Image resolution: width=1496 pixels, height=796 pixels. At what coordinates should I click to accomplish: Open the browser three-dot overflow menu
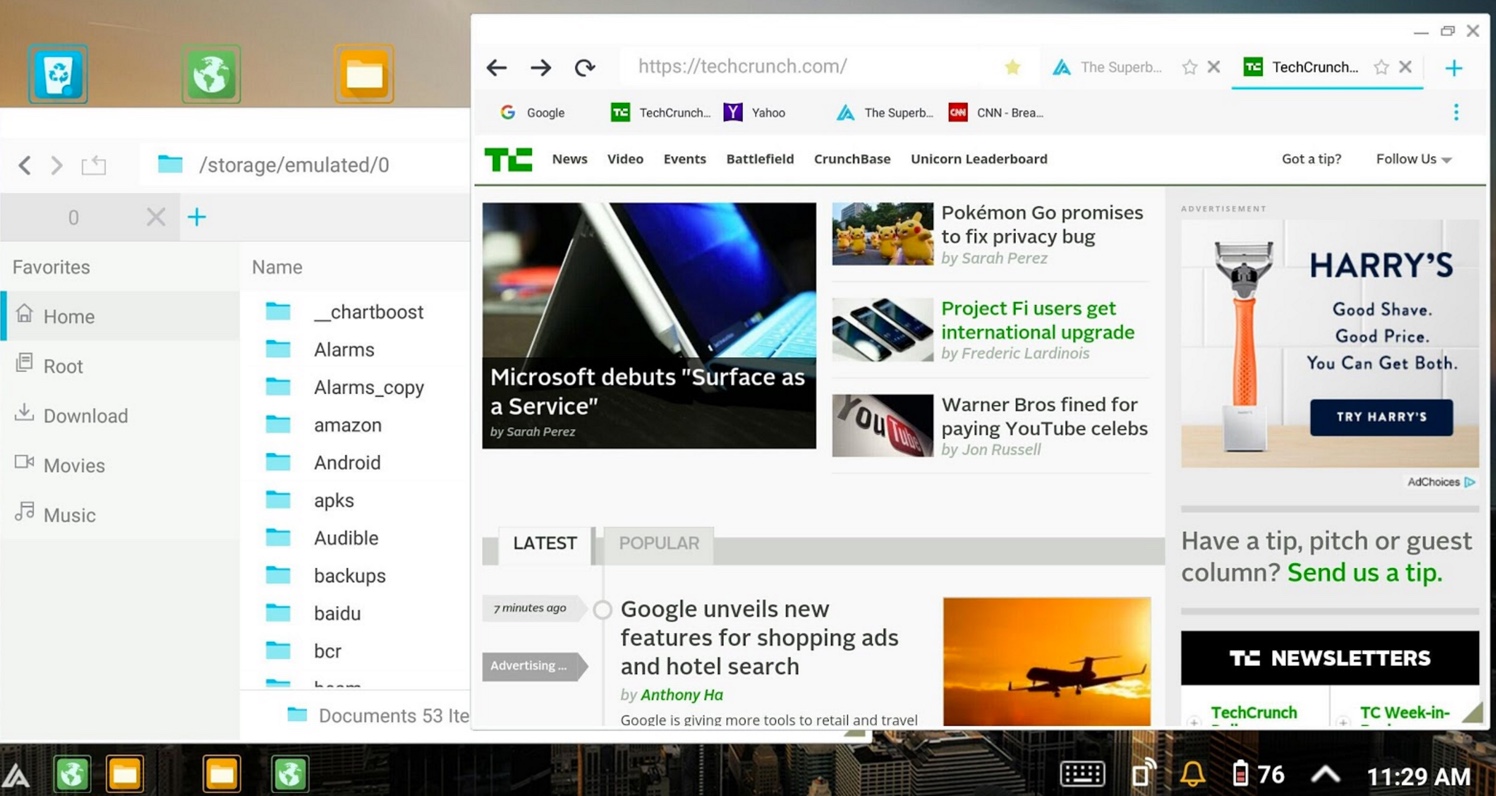[x=1456, y=113]
